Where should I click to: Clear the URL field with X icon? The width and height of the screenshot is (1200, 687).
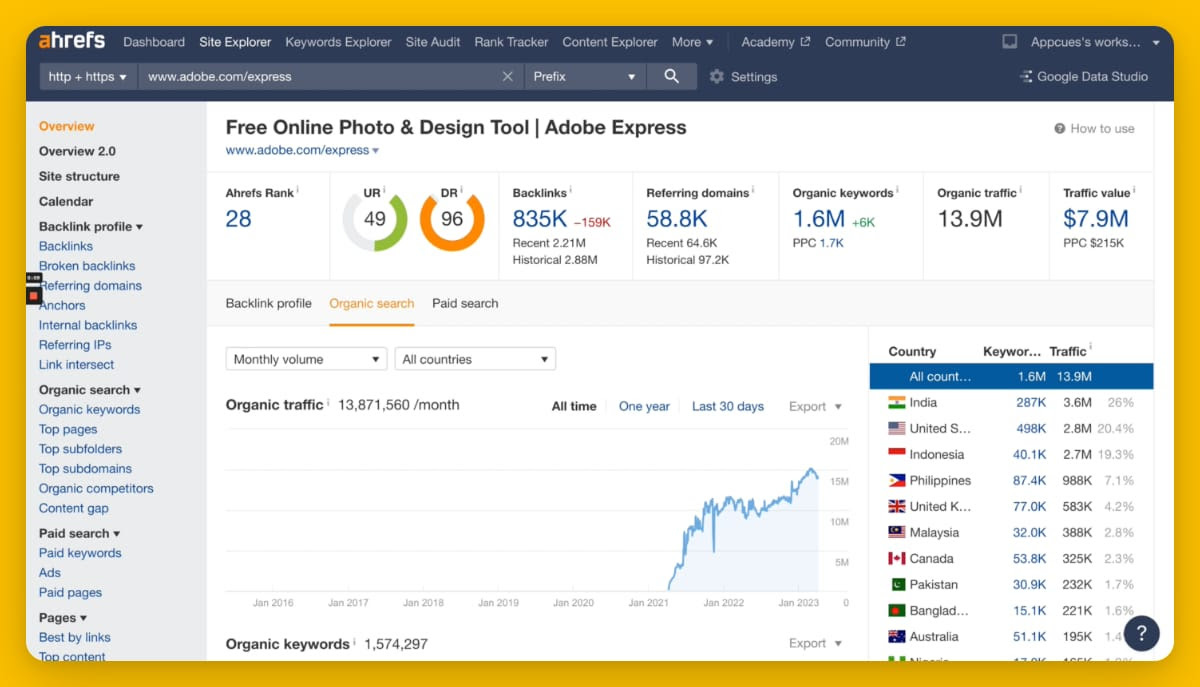click(507, 76)
